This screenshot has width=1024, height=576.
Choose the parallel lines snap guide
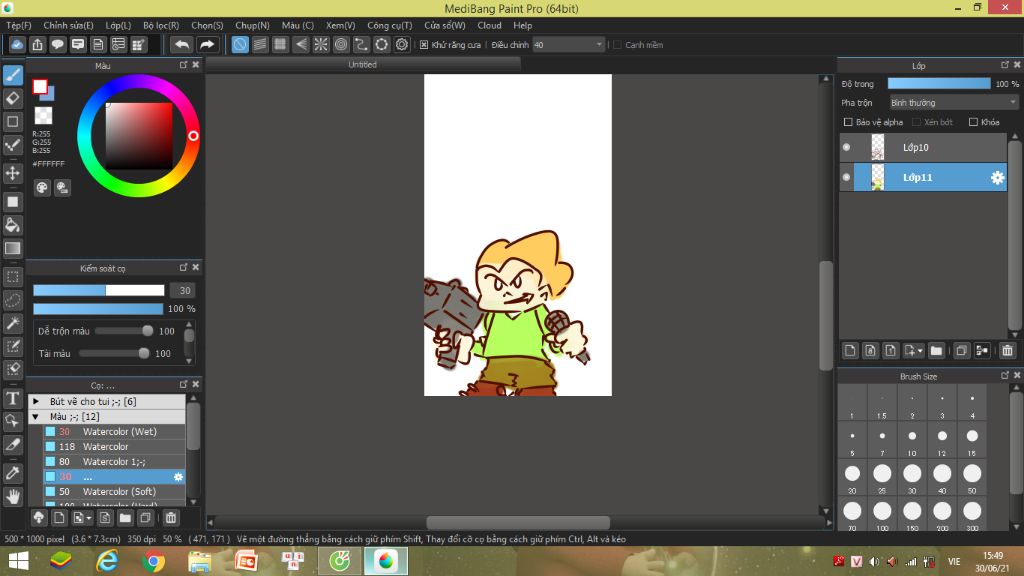(x=260, y=44)
